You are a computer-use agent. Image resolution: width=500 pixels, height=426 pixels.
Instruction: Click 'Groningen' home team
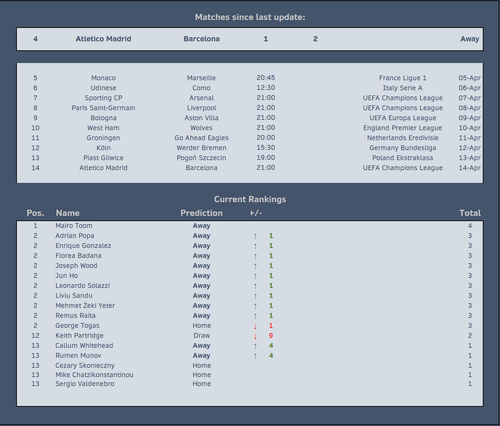click(103, 138)
